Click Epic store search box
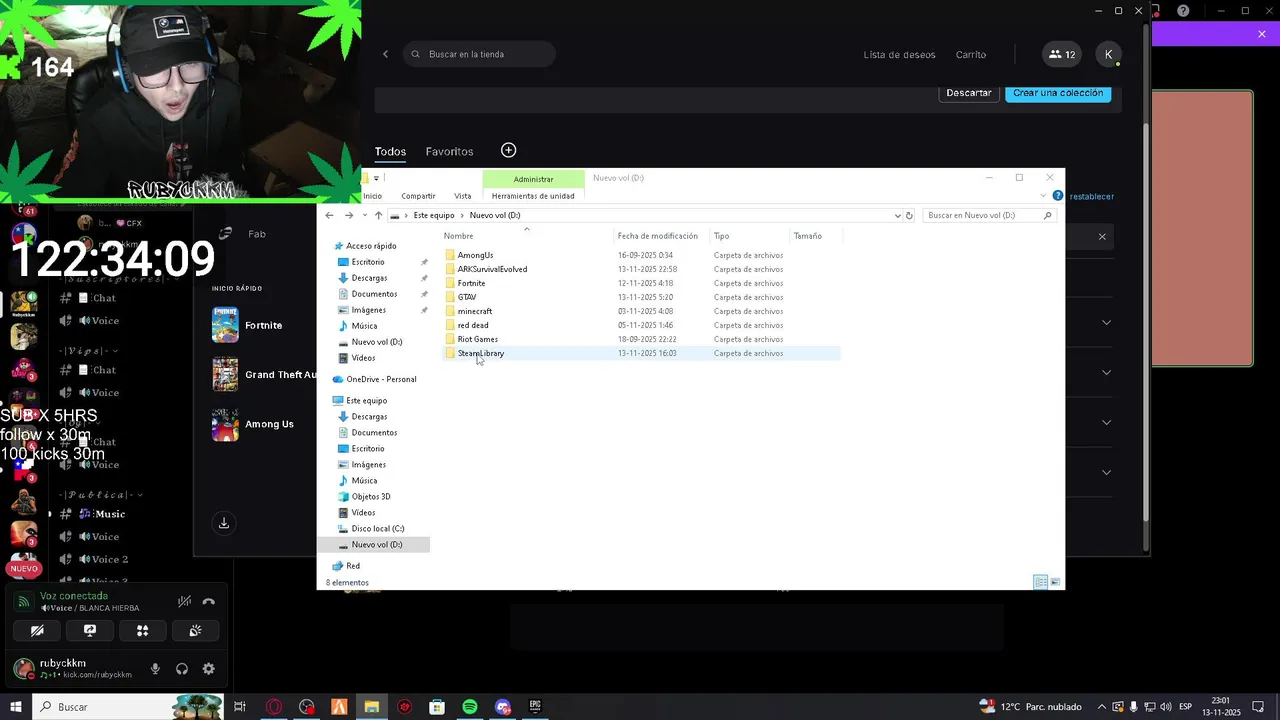Image resolution: width=1280 pixels, height=720 pixels. point(479,54)
